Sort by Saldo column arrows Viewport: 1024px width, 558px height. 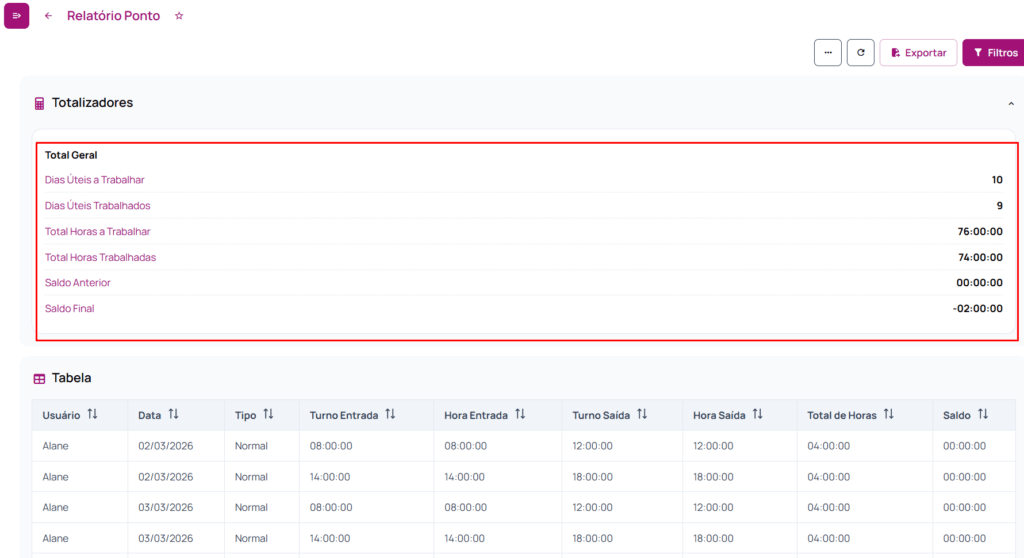click(982, 414)
